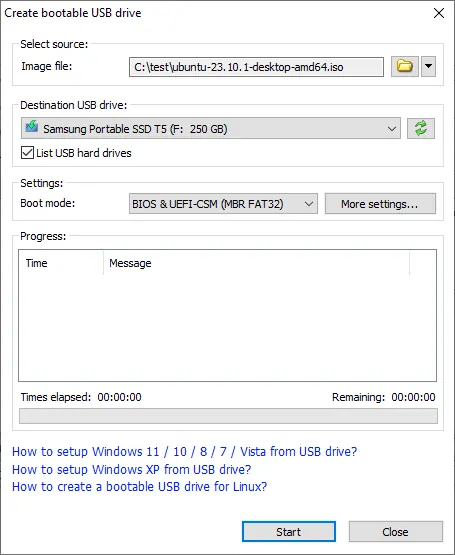Click the Remaining 00:00:00 value
Screen dimensions: 455x555
tap(413, 397)
